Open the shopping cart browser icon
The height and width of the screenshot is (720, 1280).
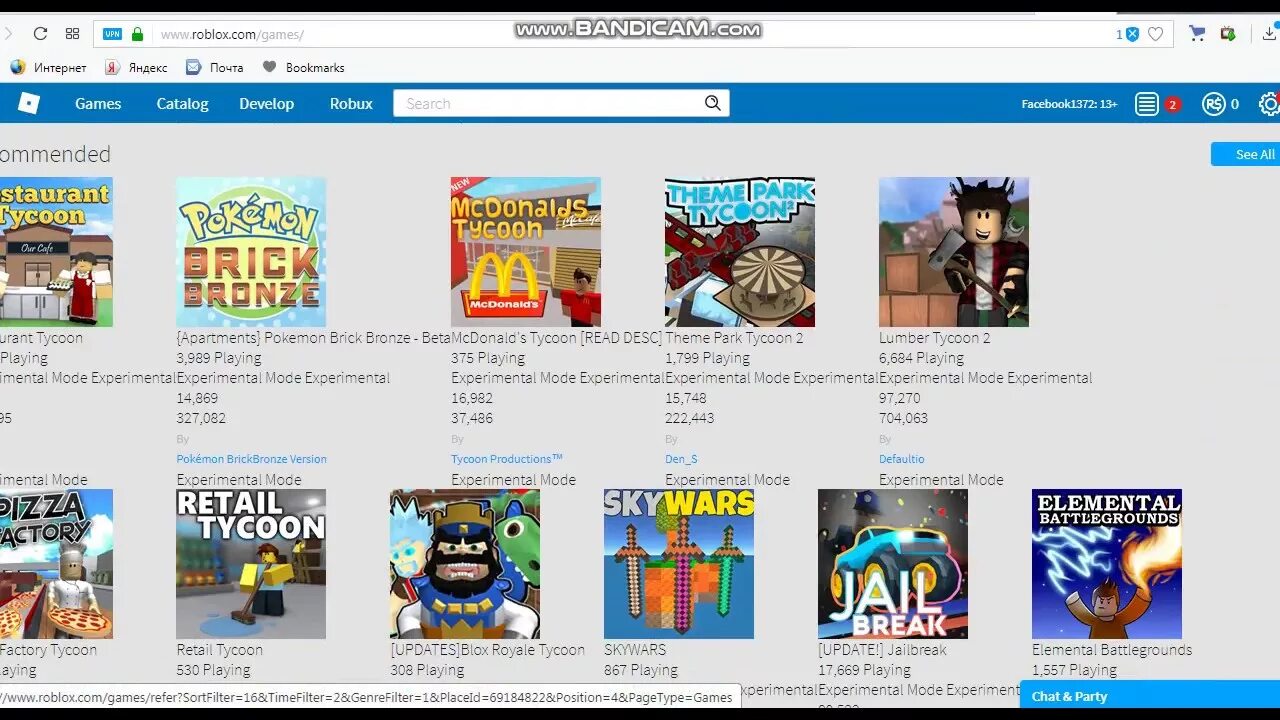[x=1196, y=34]
